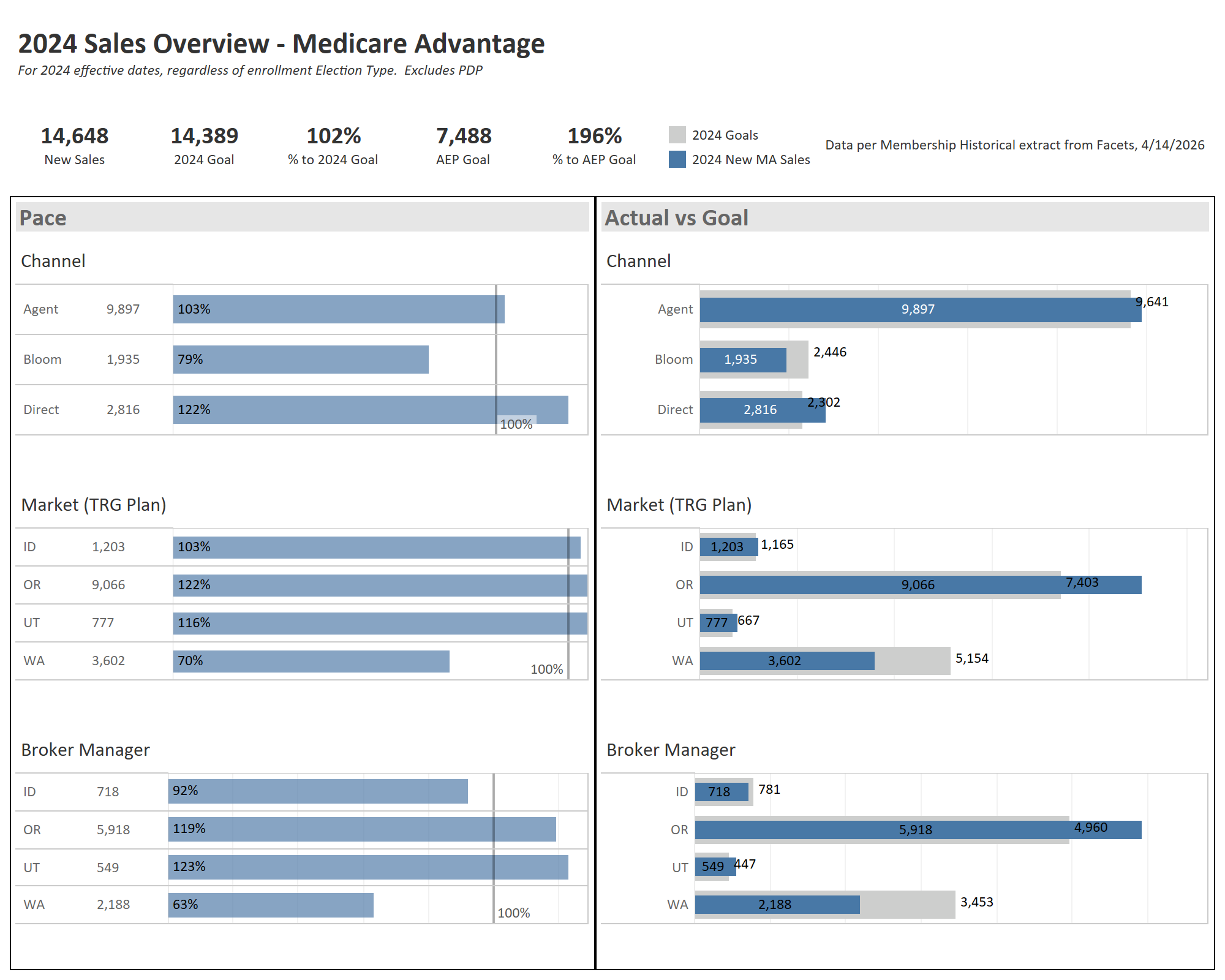Select the OR 9,066 bar in Market actuals
This screenshot has width=1225, height=980.
point(919,585)
